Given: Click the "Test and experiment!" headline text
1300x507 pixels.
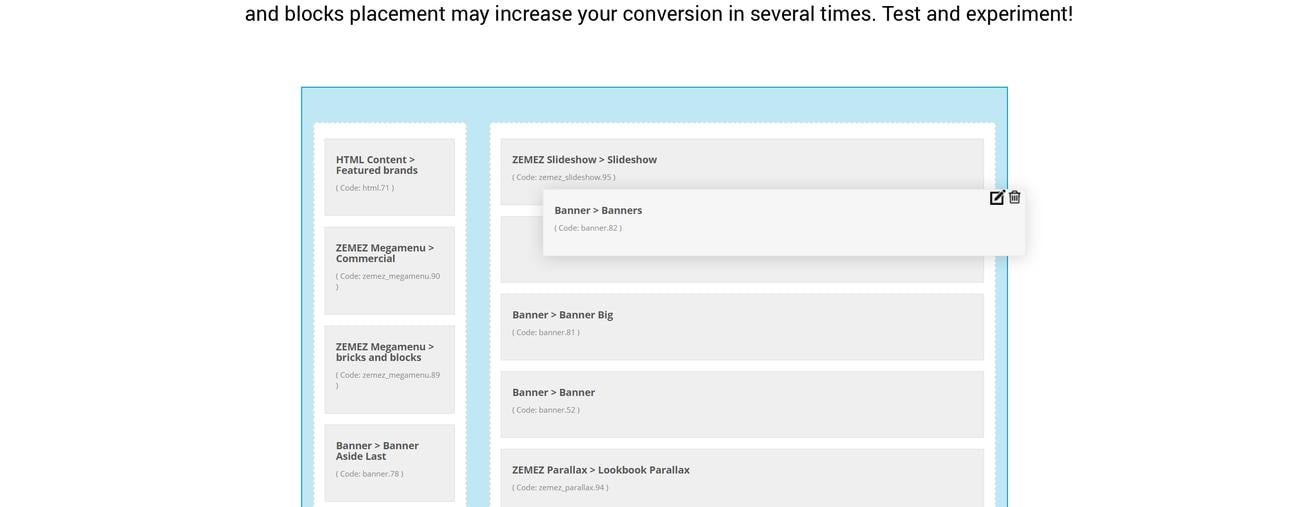Looking at the screenshot, I should [977, 14].
